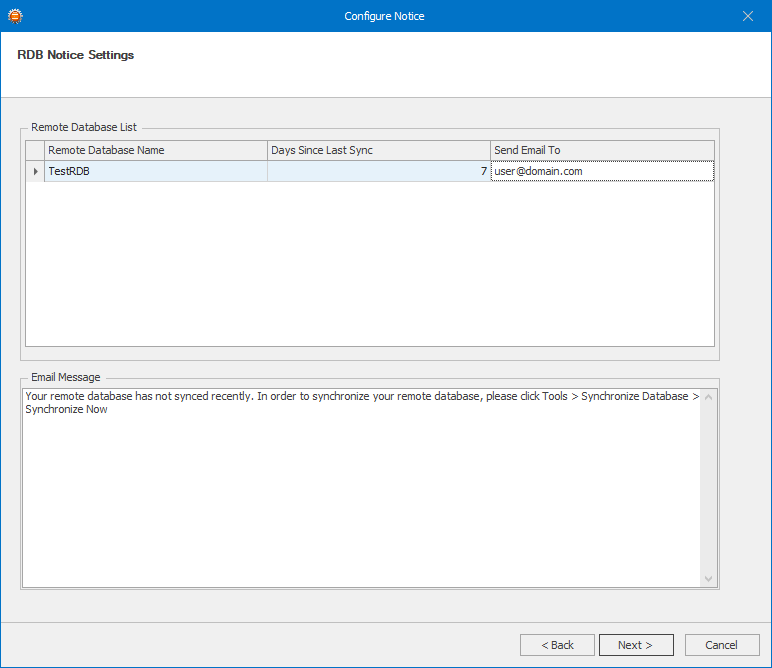Image resolution: width=772 pixels, height=668 pixels.
Task: Click the scroll up arrow in Email Message
Action: (708, 397)
